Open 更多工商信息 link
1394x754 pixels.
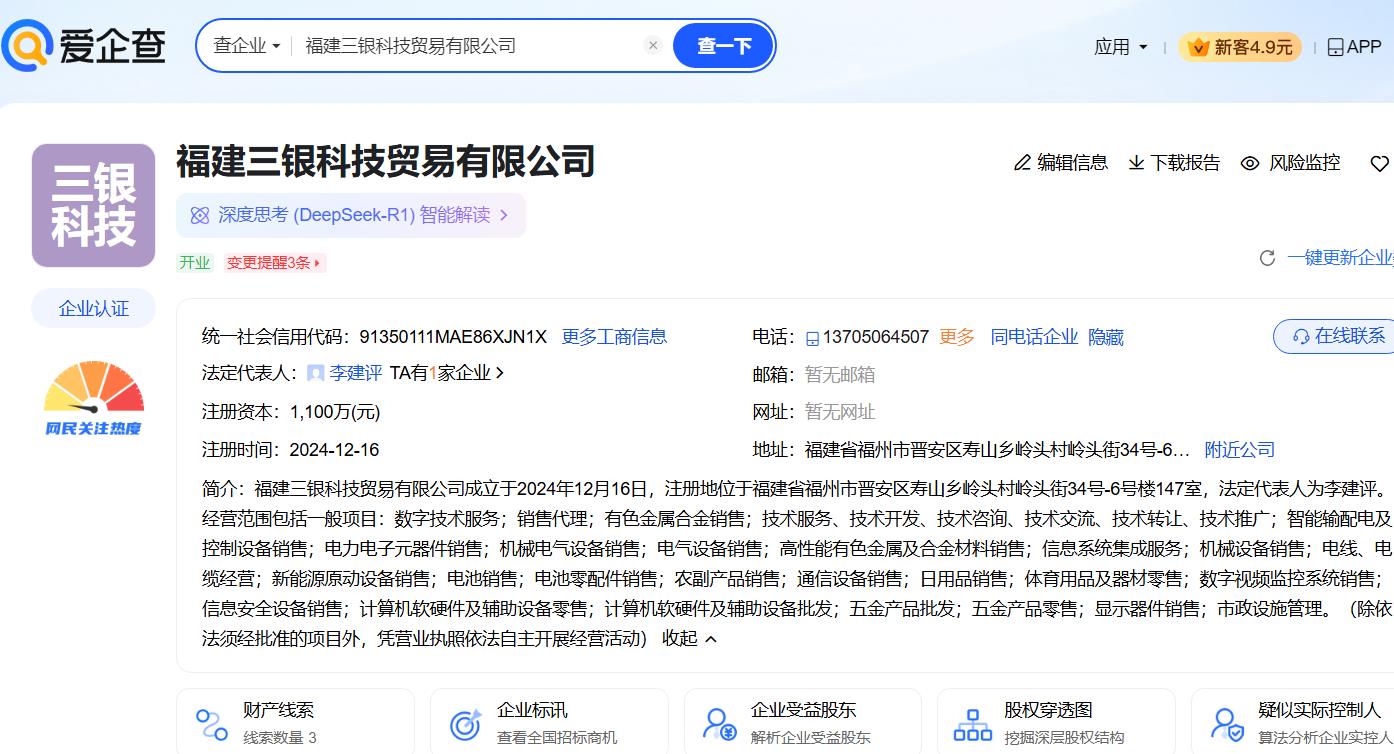pyautogui.click(x=614, y=337)
